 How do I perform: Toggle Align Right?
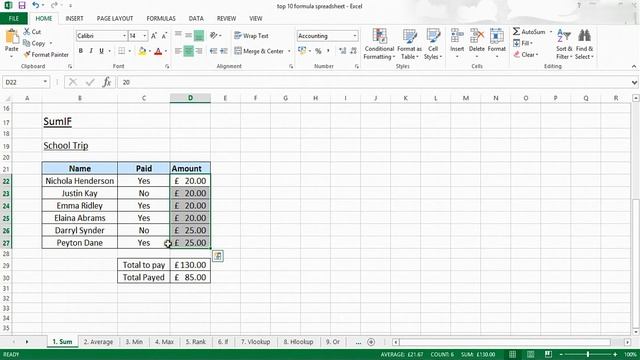pyautogui.click(x=199, y=51)
